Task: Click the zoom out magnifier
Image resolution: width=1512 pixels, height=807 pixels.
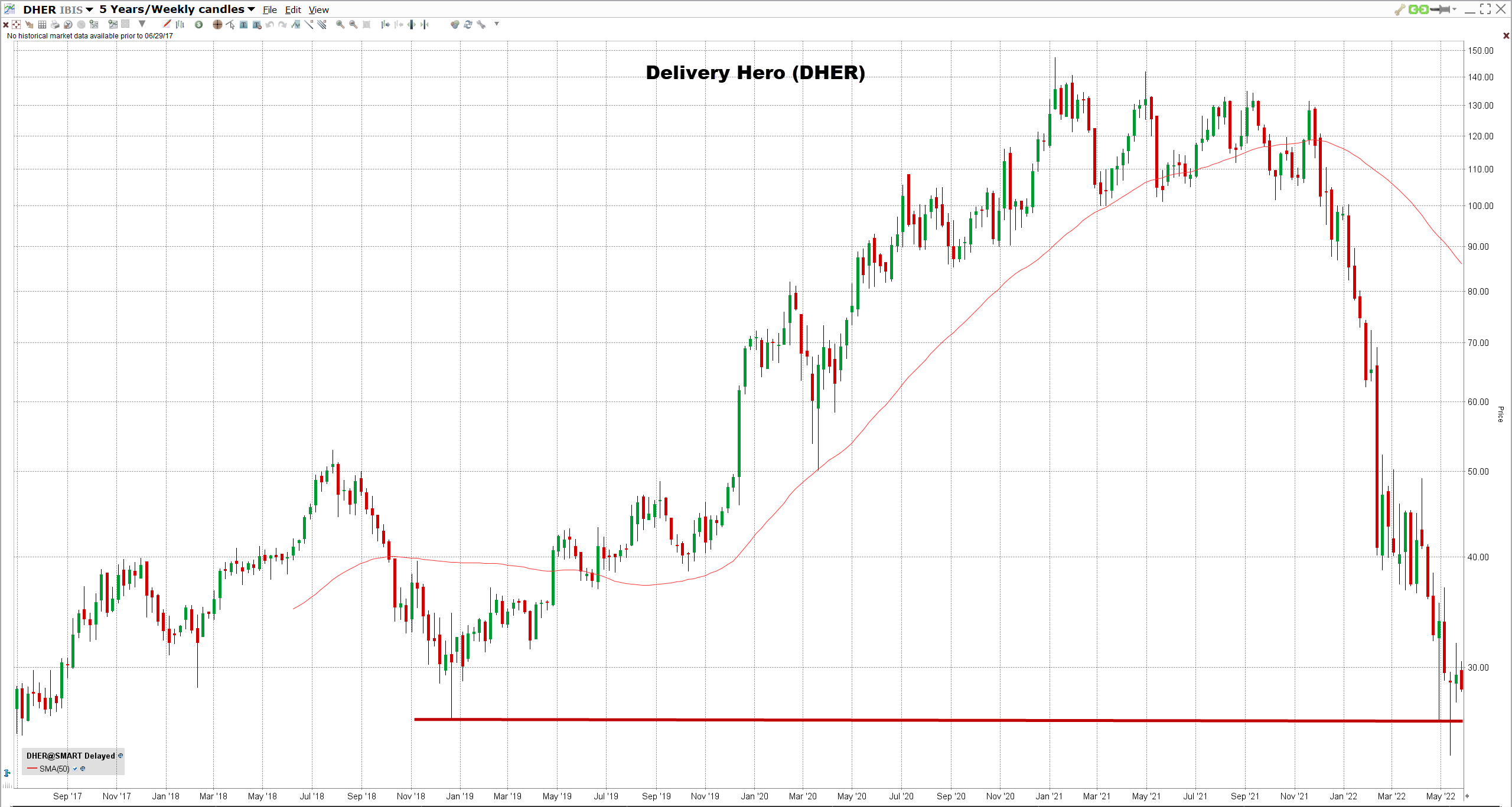Action: pos(353,24)
